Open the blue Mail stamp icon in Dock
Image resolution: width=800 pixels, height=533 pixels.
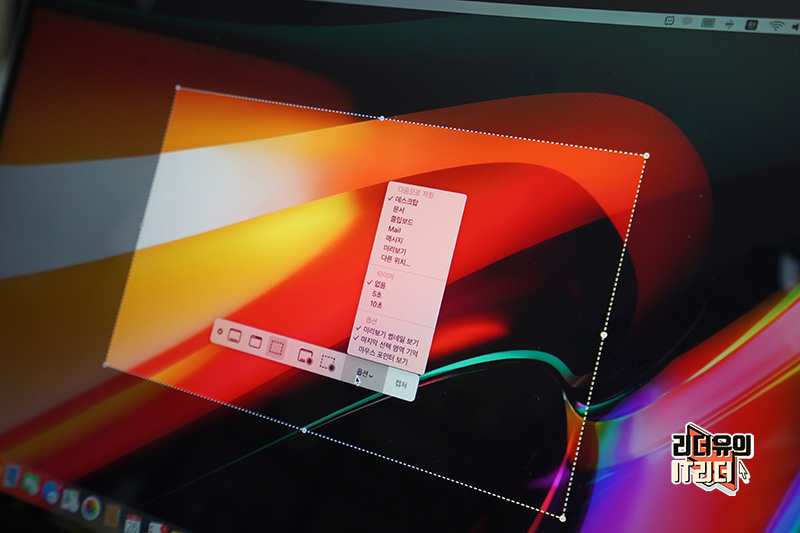click(x=12, y=475)
